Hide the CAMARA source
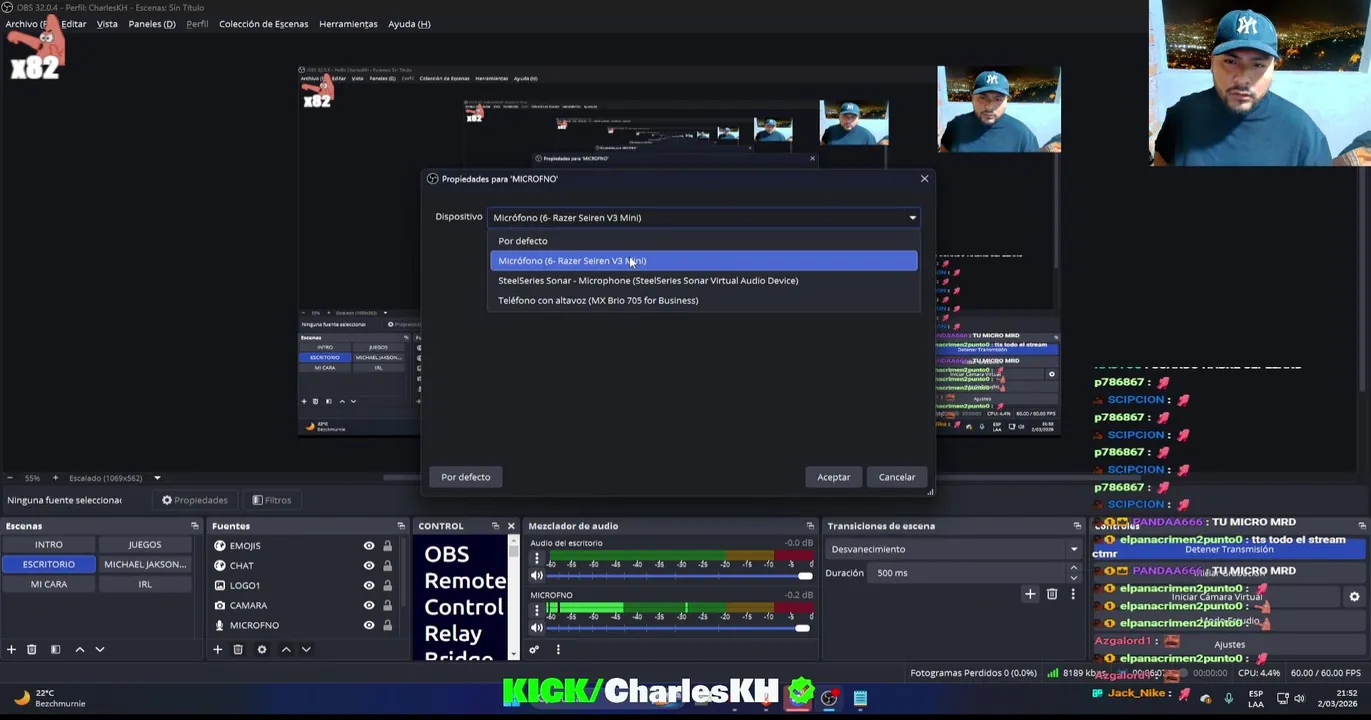1371x720 pixels. click(369, 606)
